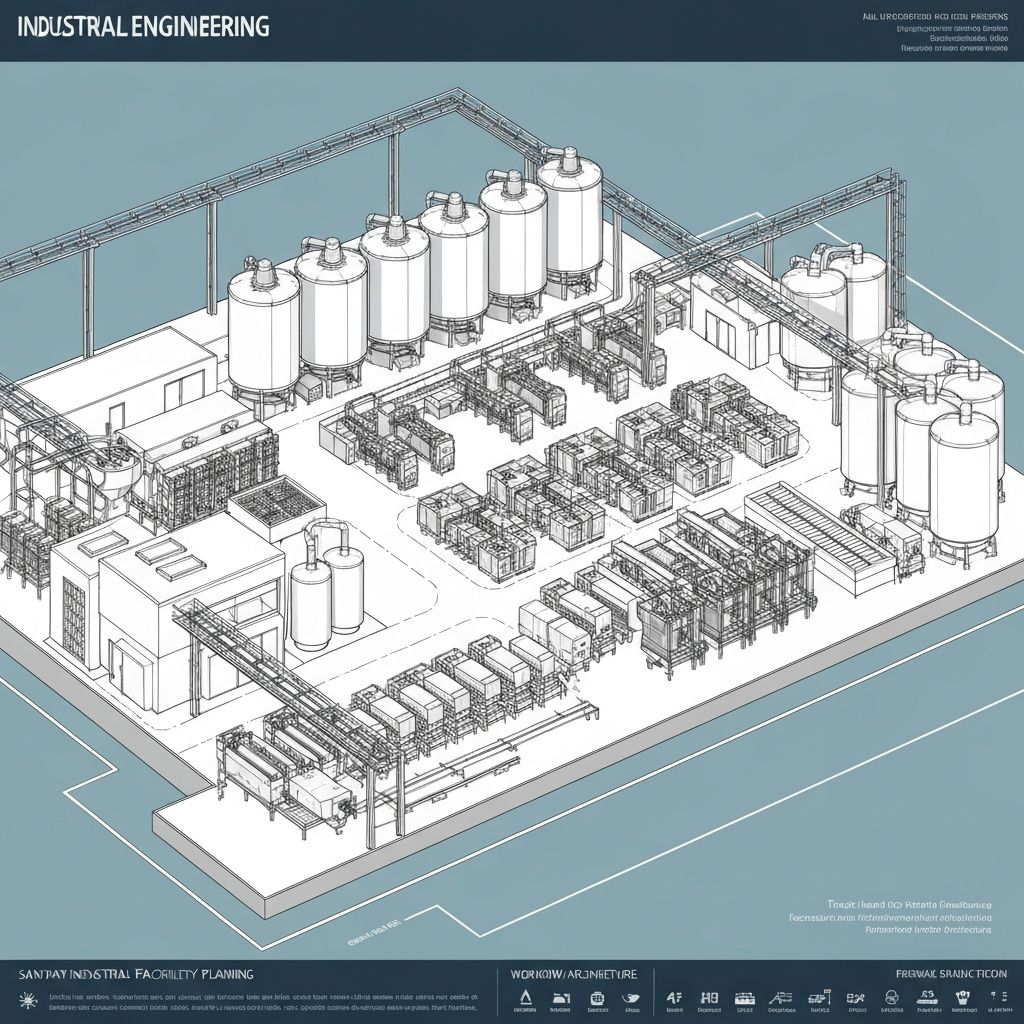Click the circular headset-style icon in the legend
The width and height of the screenshot is (1024, 1024).
891,997
